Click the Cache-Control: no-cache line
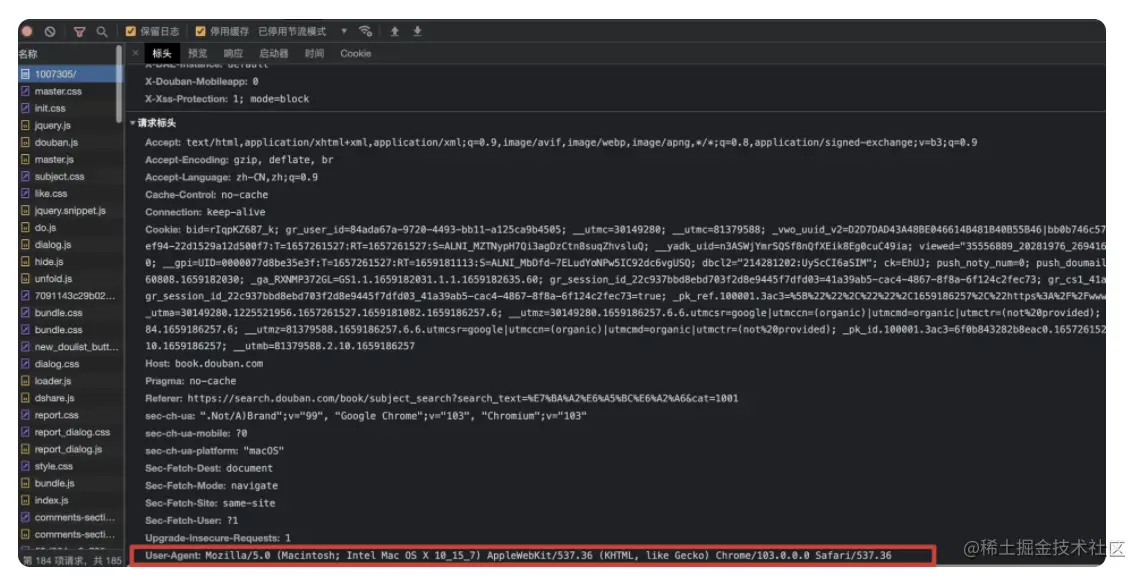The image size is (1144, 578). tap(206, 195)
